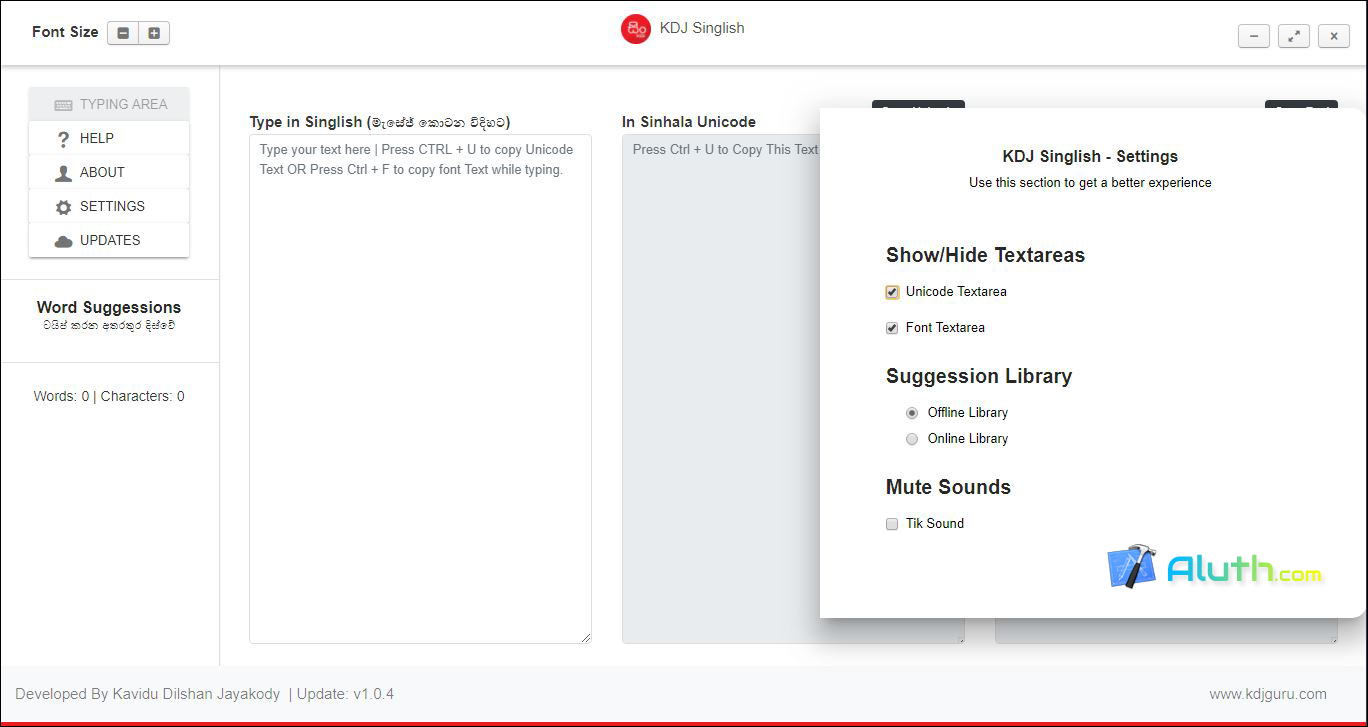The height and width of the screenshot is (727, 1368).
Task: Open the TYPING AREA menu item
Action: coord(109,104)
